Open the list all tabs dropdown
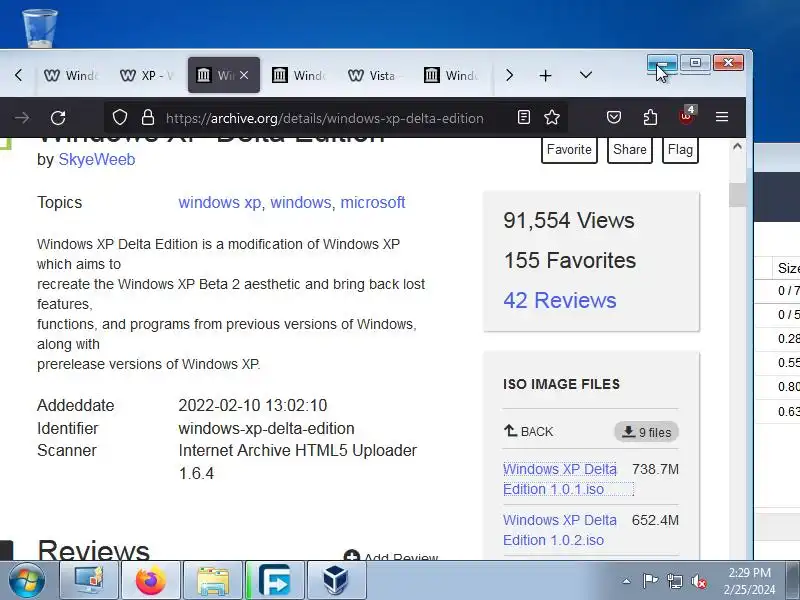The image size is (800, 600). (586, 76)
